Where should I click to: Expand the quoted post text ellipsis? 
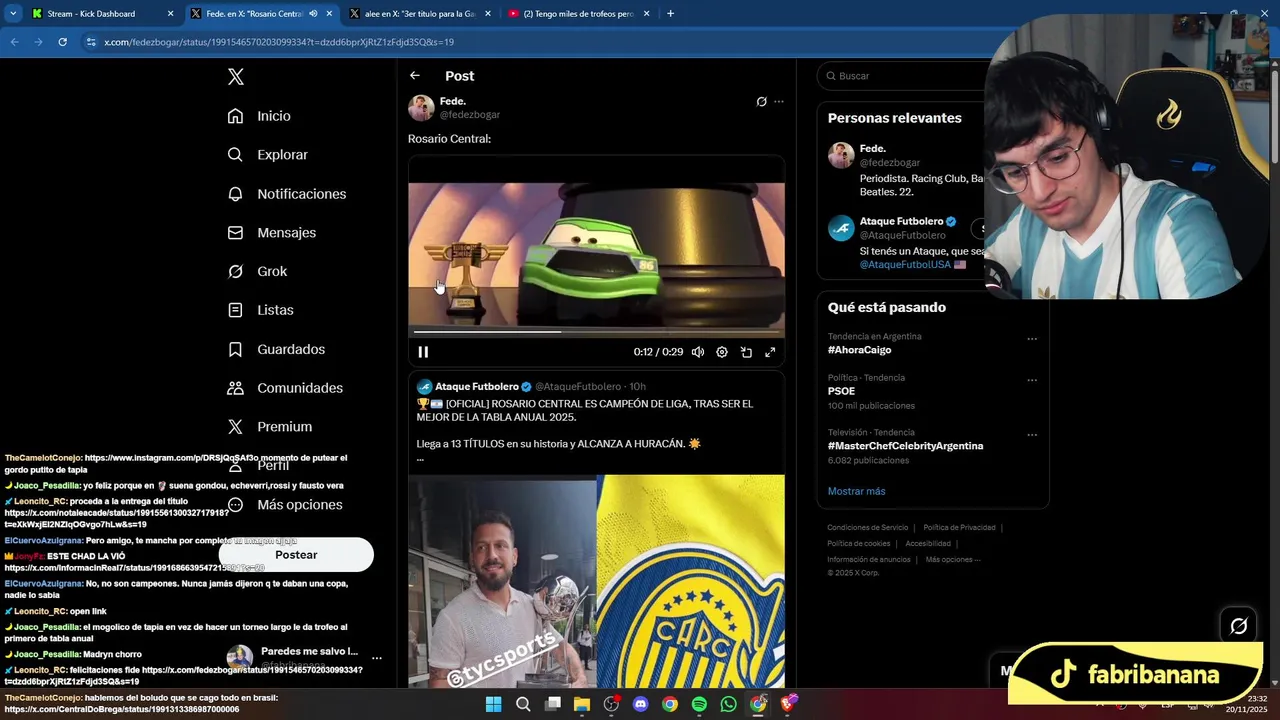click(420, 458)
